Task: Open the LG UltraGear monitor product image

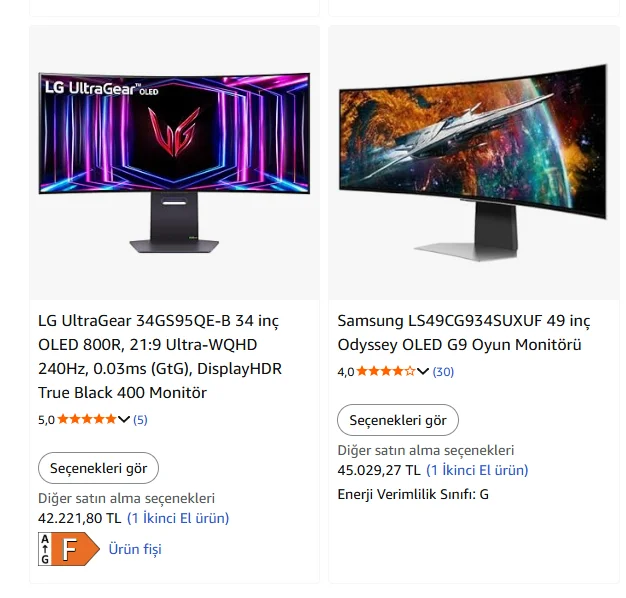Action: 174,162
